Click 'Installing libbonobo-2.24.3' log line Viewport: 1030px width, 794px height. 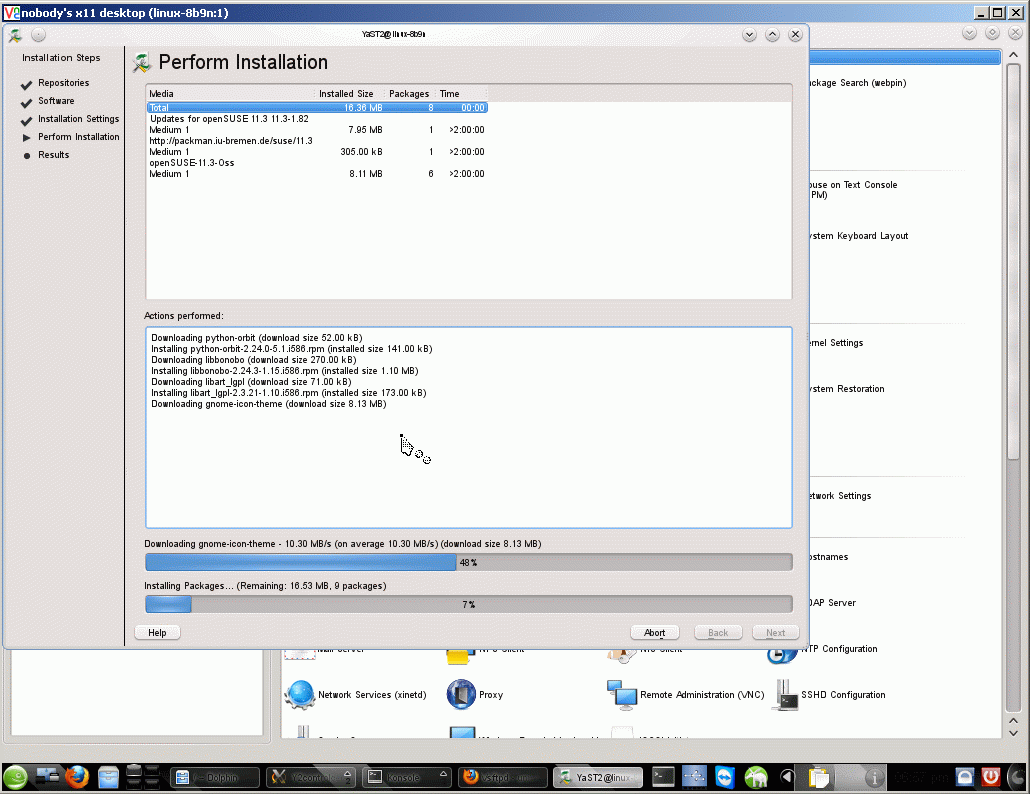point(284,371)
